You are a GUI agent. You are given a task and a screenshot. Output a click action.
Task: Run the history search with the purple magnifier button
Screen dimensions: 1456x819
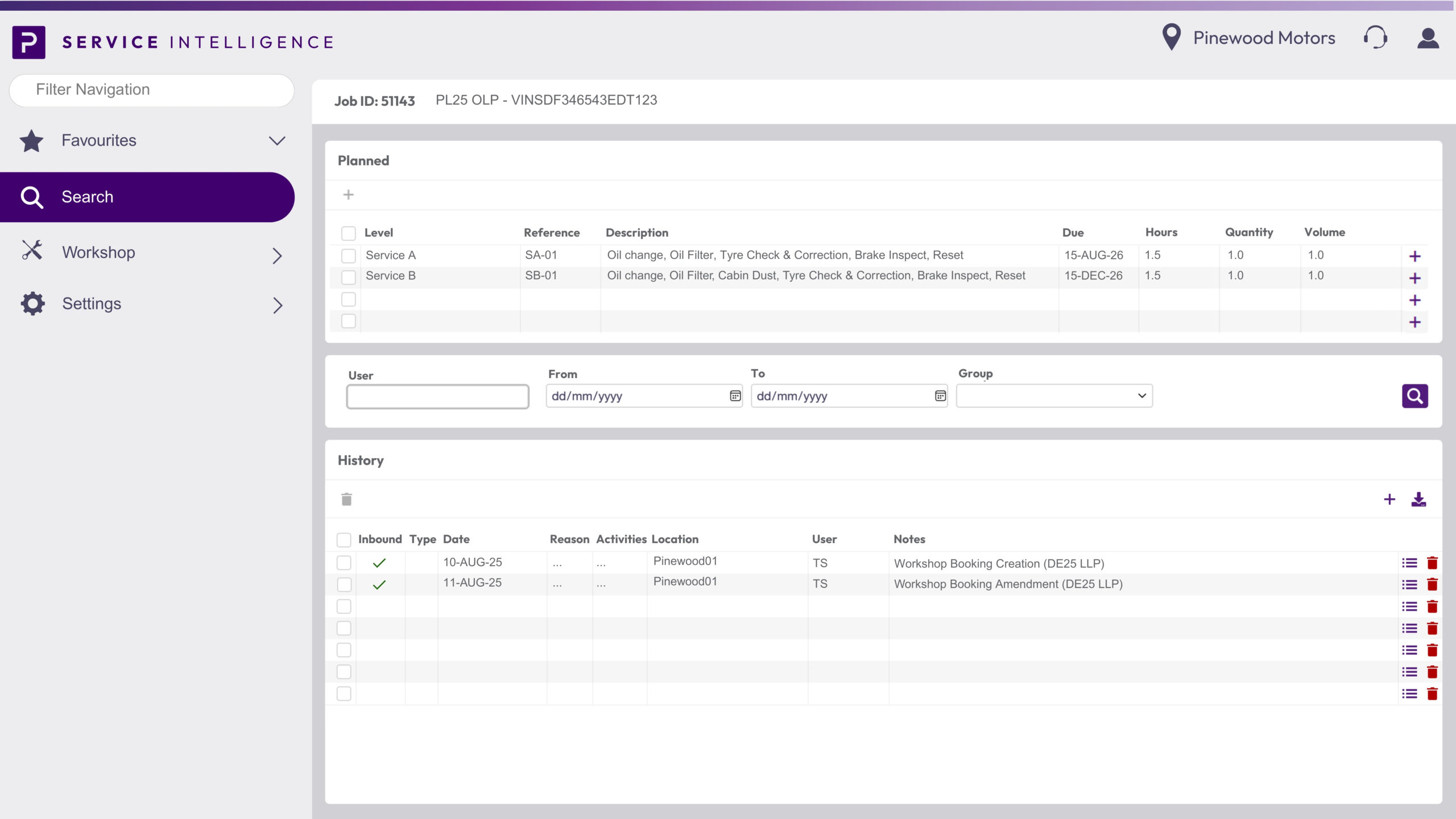point(1415,396)
